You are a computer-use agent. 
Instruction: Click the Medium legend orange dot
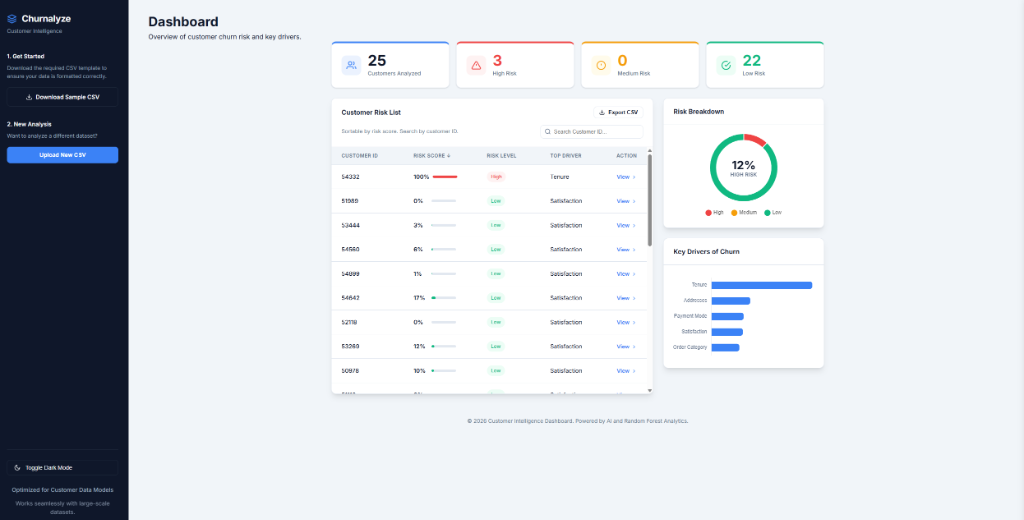click(734, 213)
